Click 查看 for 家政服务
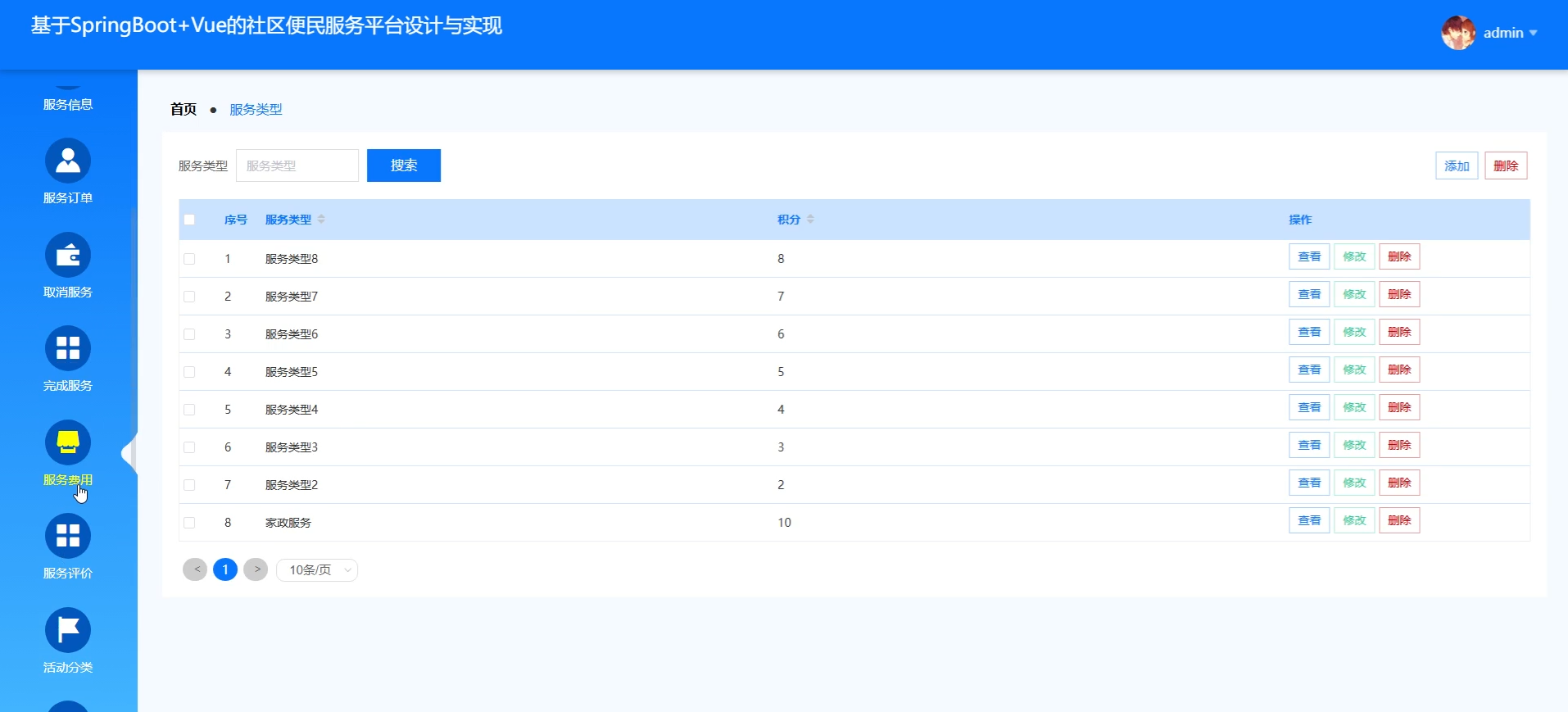Image resolution: width=1568 pixels, height=712 pixels. (1309, 520)
